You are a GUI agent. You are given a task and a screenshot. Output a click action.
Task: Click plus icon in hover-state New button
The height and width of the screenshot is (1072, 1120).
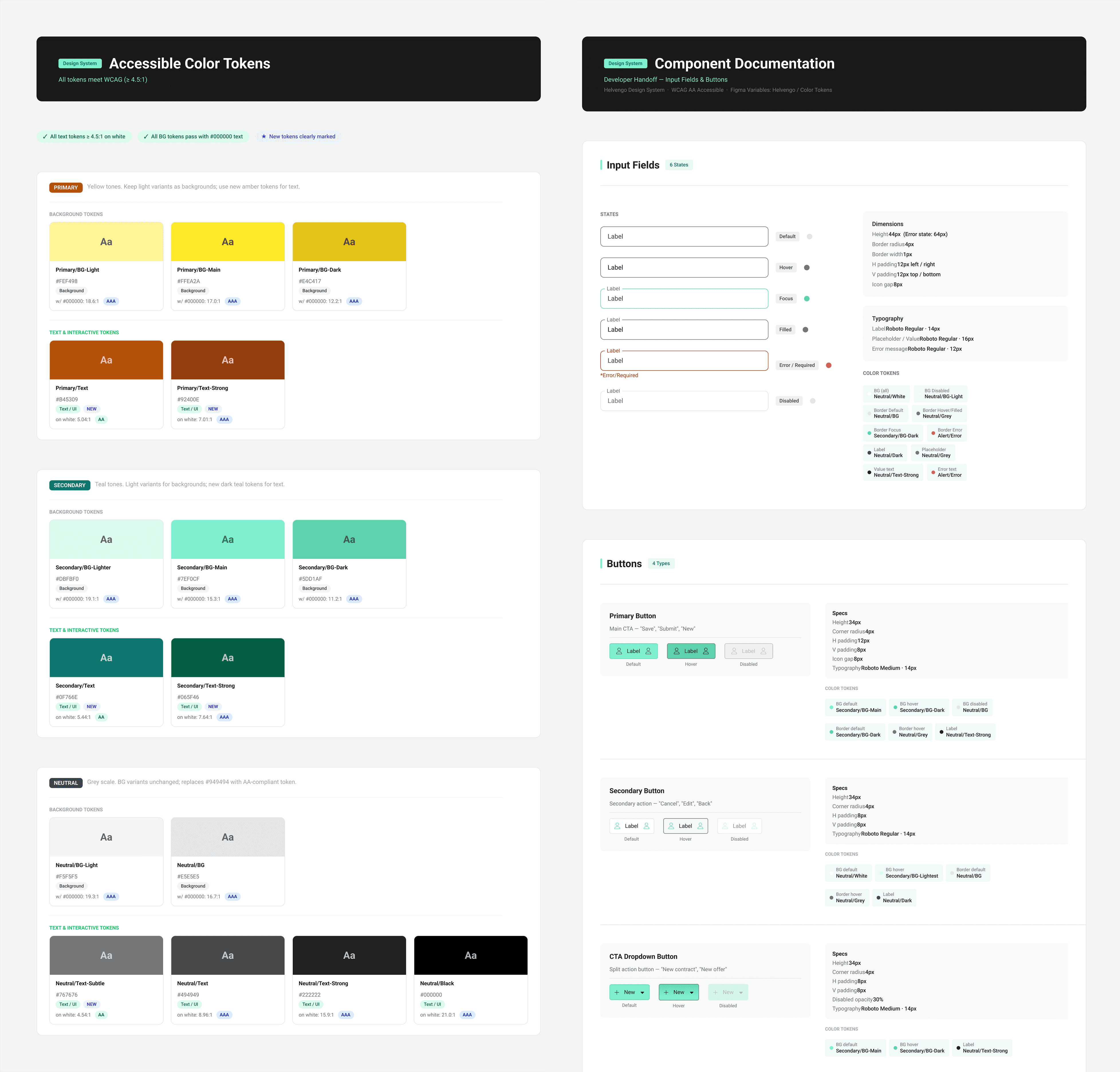point(666,992)
